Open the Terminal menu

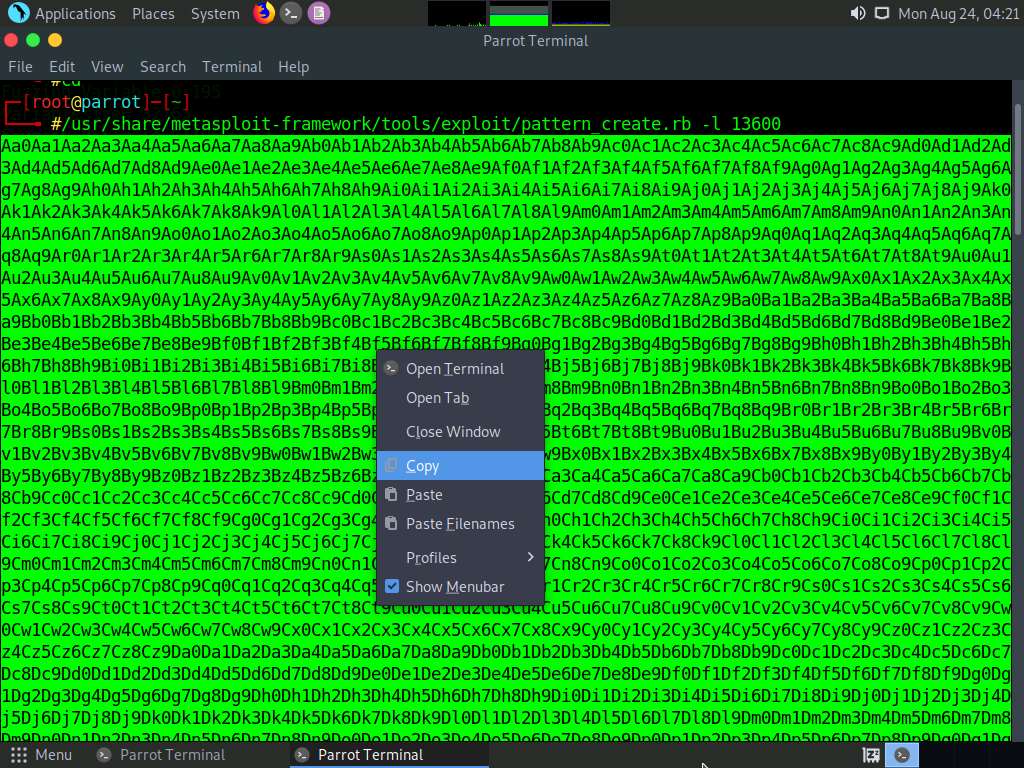pos(232,67)
